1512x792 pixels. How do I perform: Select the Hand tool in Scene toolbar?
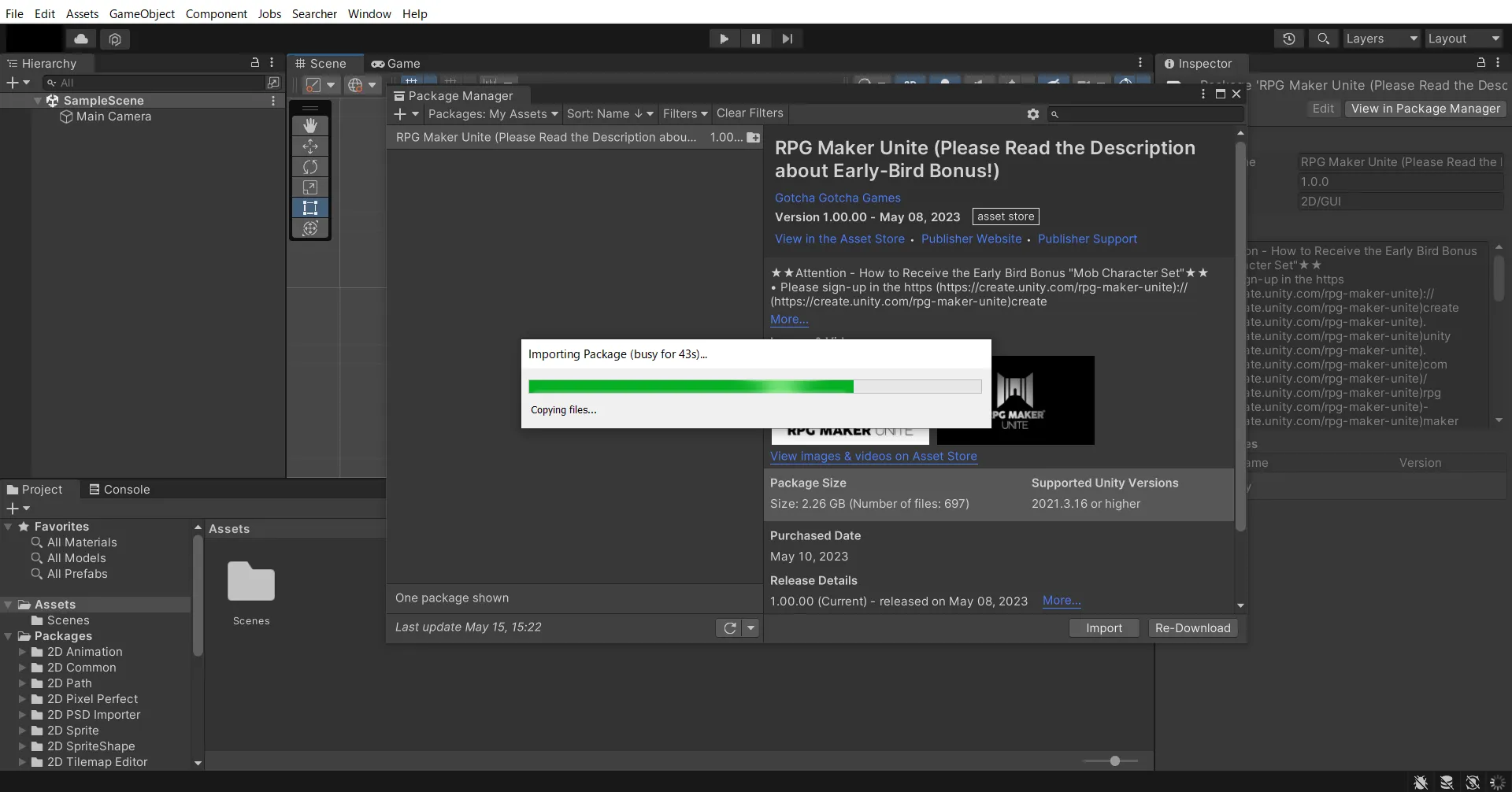pos(310,126)
